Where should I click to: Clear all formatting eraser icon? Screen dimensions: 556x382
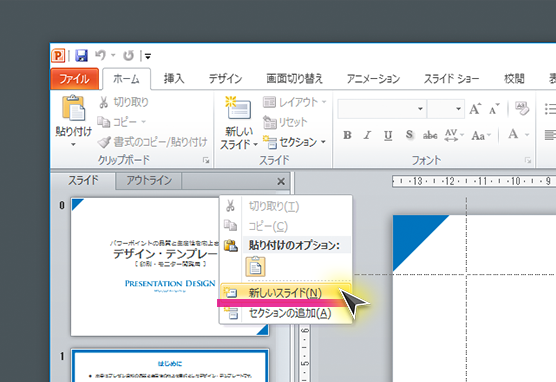pyautogui.click(x=522, y=109)
